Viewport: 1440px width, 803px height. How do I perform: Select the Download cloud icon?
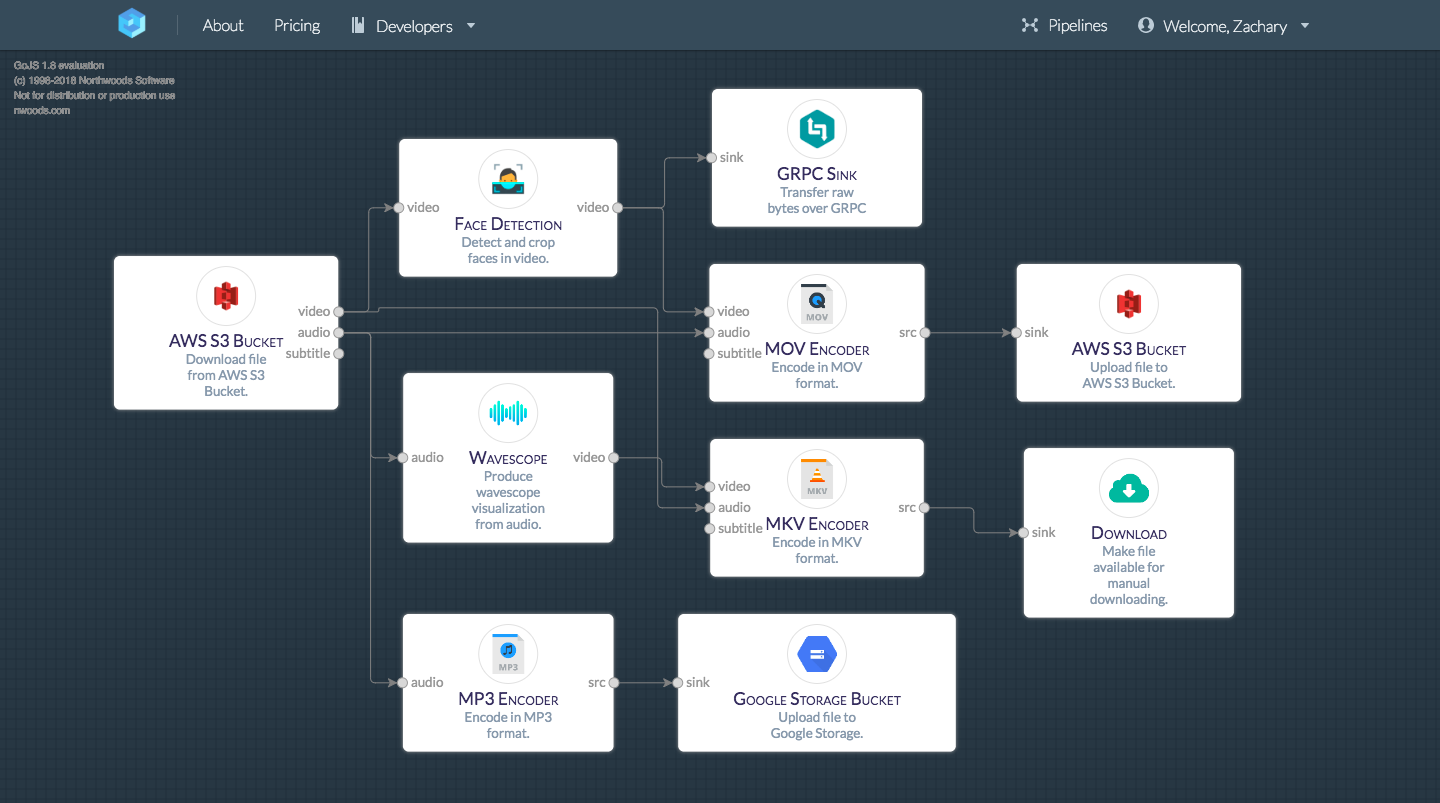pyautogui.click(x=1129, y=489)
